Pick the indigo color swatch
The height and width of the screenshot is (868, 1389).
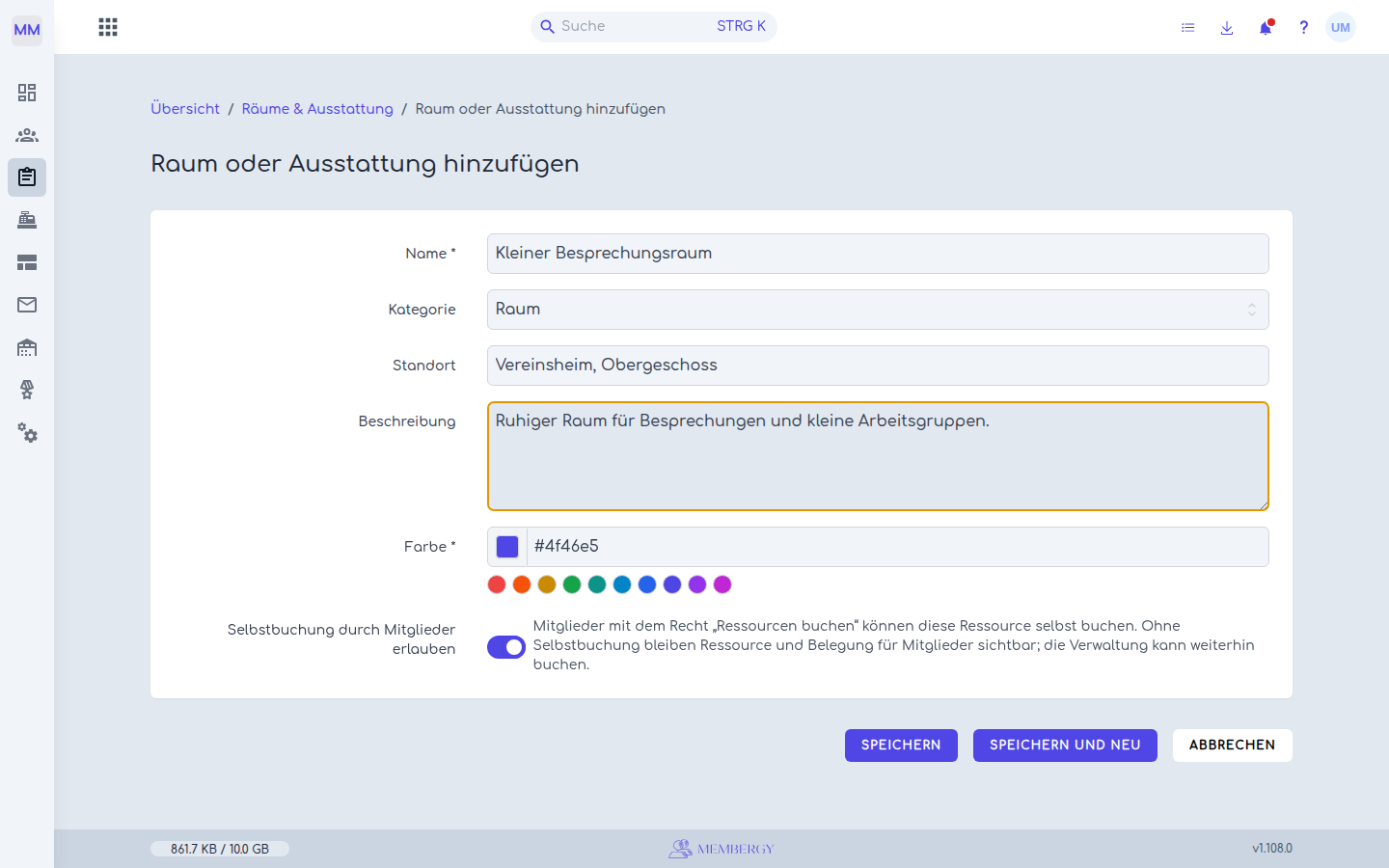(x=672, y=584)
